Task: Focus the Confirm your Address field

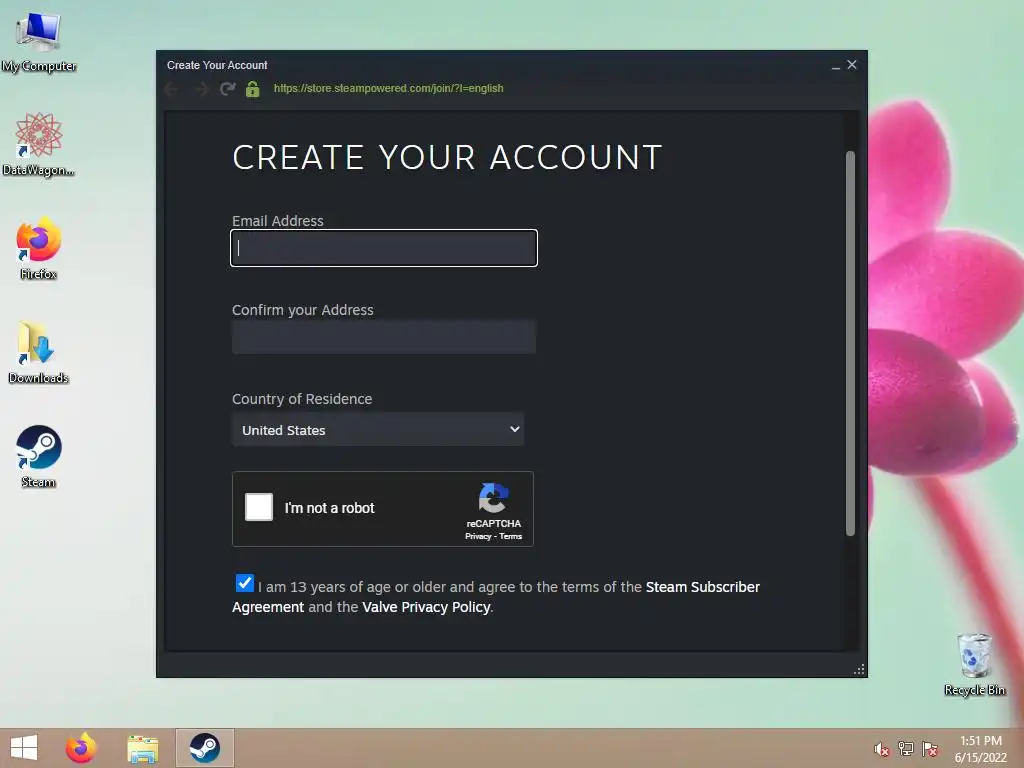Action: coord(384,337)
